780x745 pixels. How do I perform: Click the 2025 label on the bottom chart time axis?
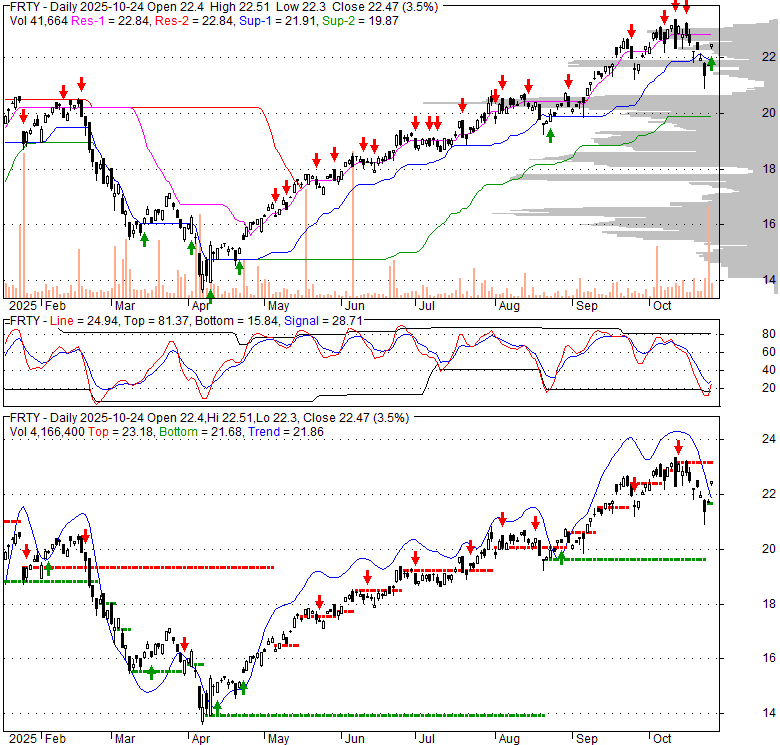click(x=23, y=739)
